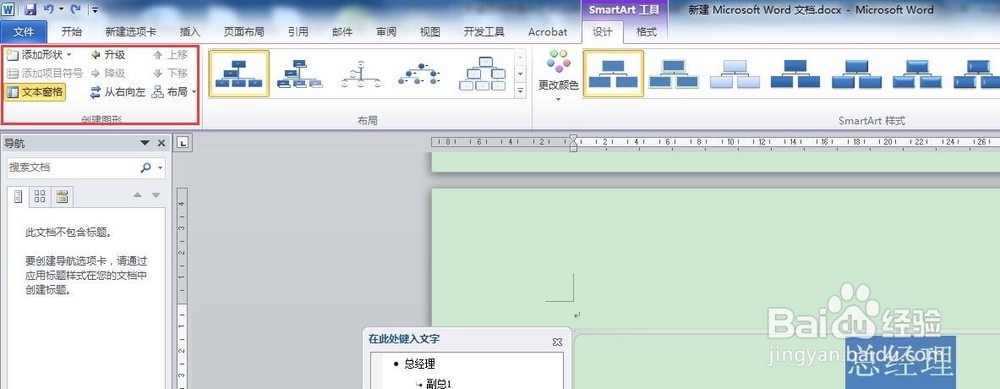Image resolution: width=1000 pixels, height=389 pixels.
Task: Apply the third pale SmartArt style
Action: tap(735, 73)
